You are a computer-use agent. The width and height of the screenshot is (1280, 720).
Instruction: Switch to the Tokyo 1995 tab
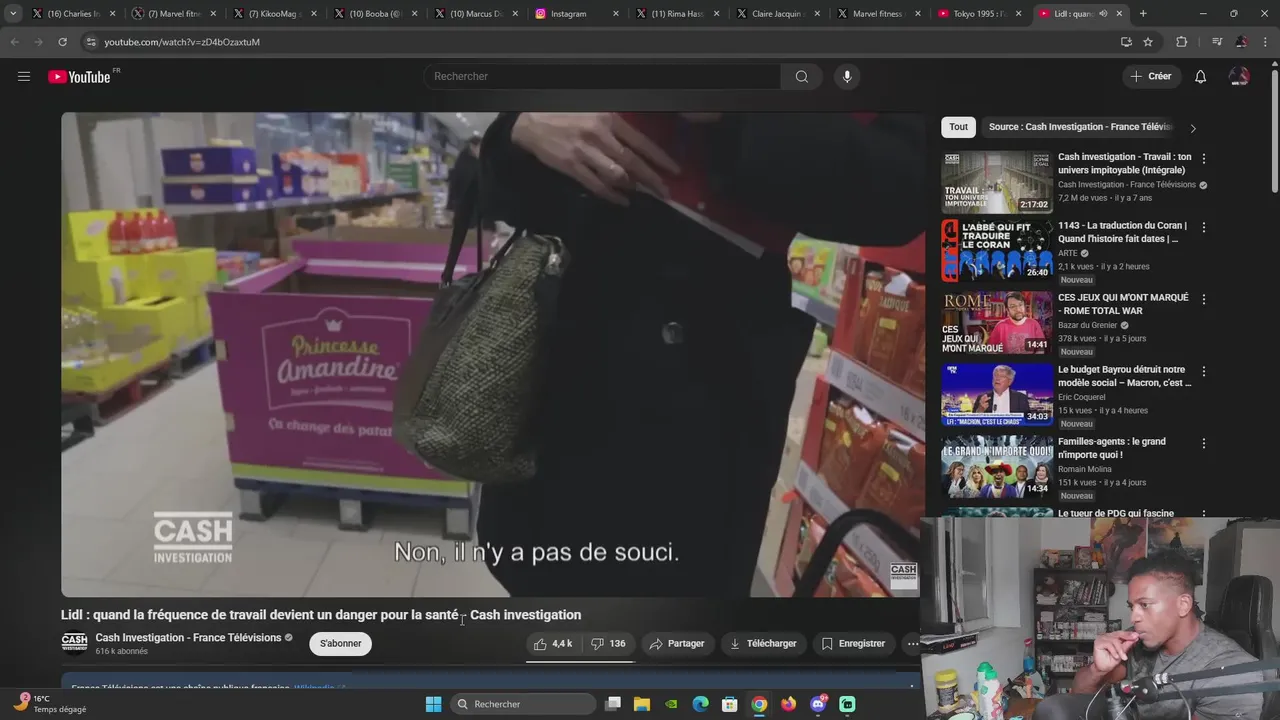click(979, 14)
